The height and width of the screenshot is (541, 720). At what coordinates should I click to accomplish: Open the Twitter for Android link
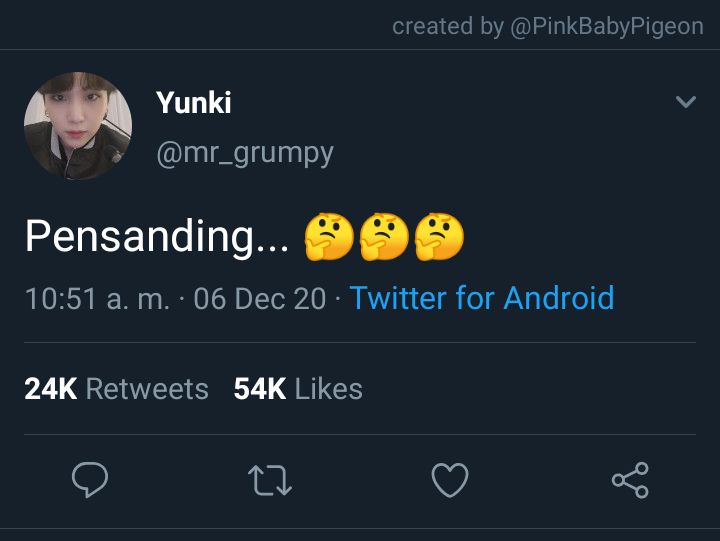pos(482,298)
